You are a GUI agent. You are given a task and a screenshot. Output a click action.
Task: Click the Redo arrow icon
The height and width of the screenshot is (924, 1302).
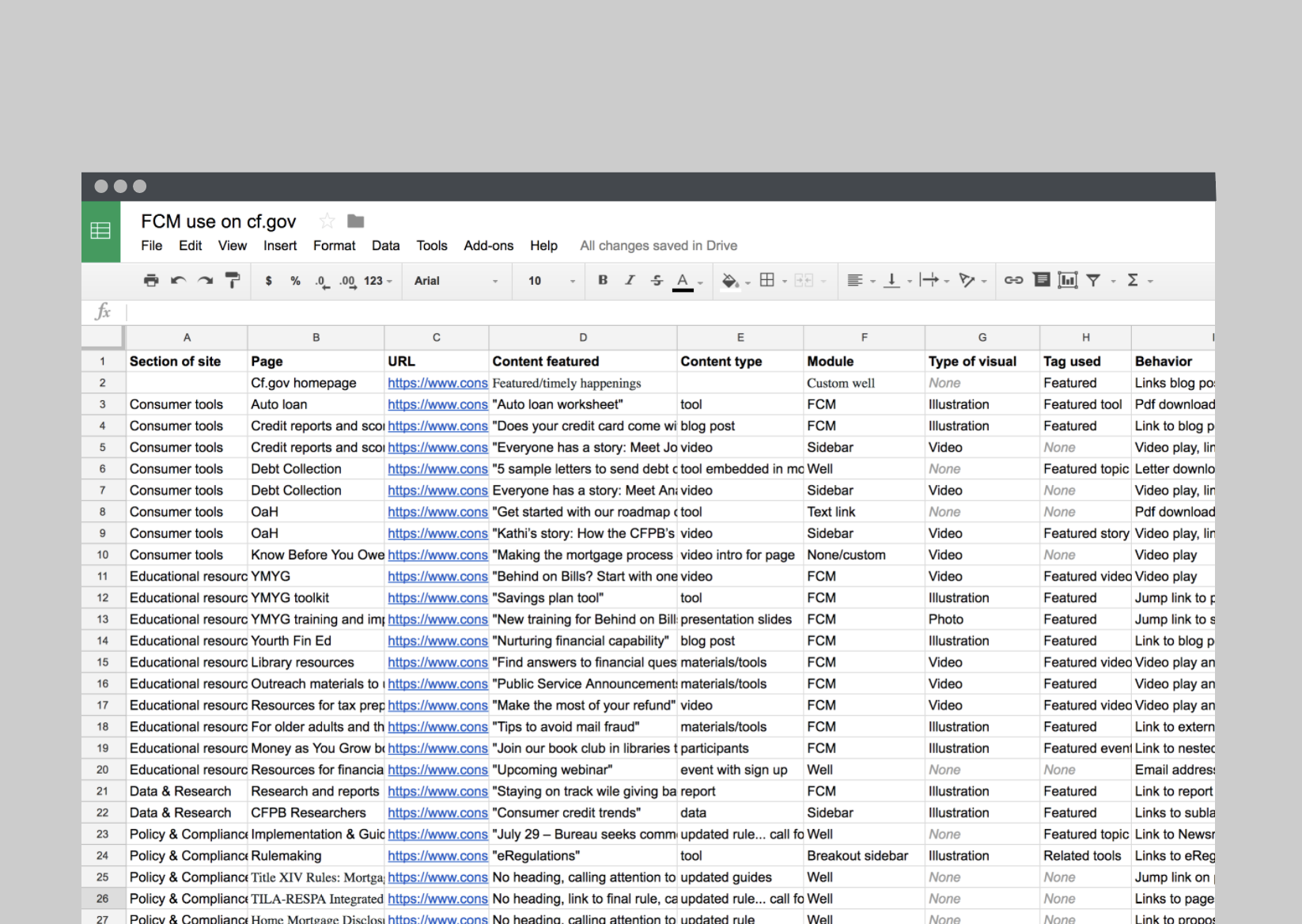(x=205, y=280)
